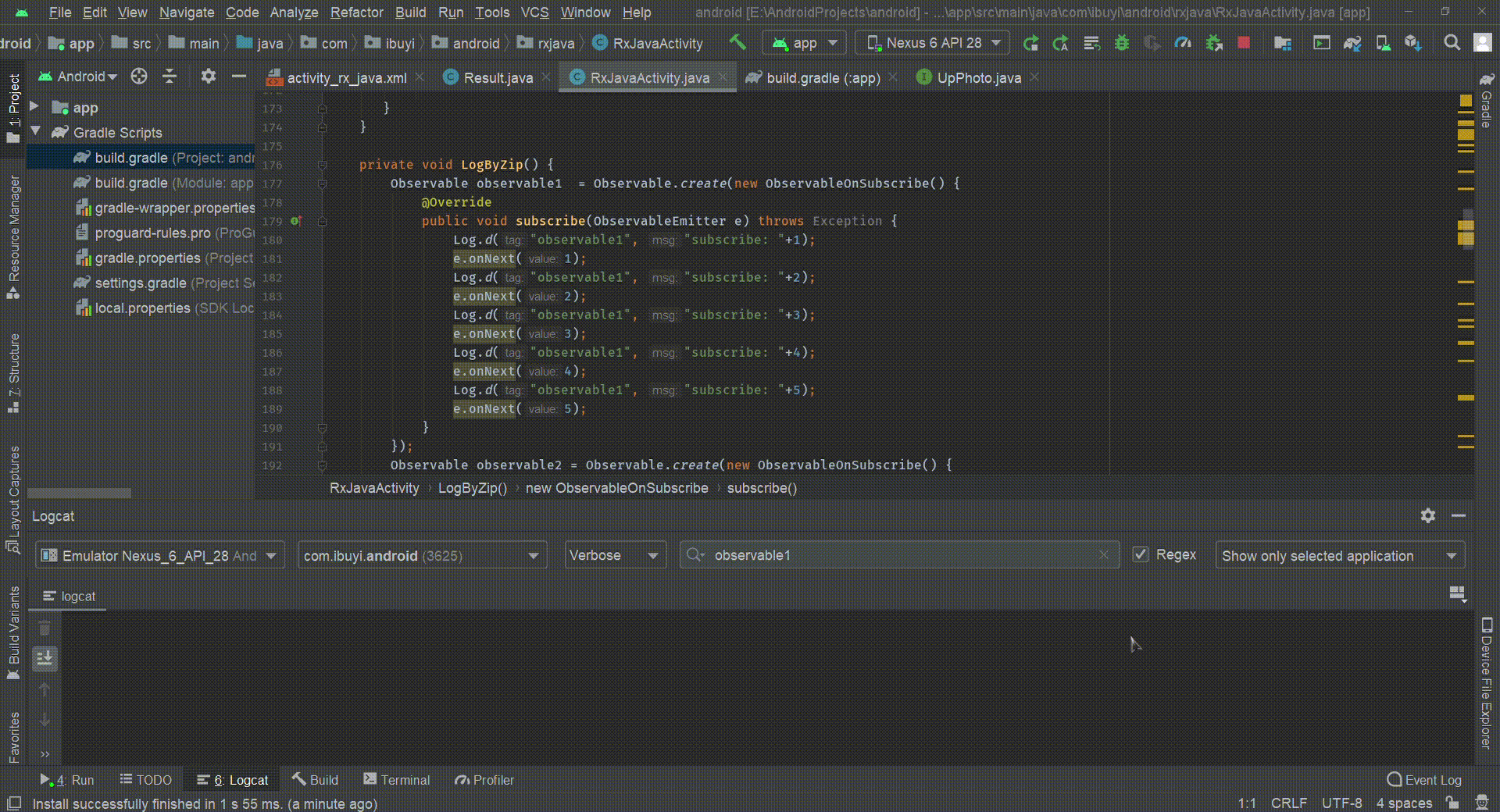Image resolution: width=1500 pixels, height=812 pixels.
Task: Open the app run configuration dropdown
Action: tap(805, 43)
